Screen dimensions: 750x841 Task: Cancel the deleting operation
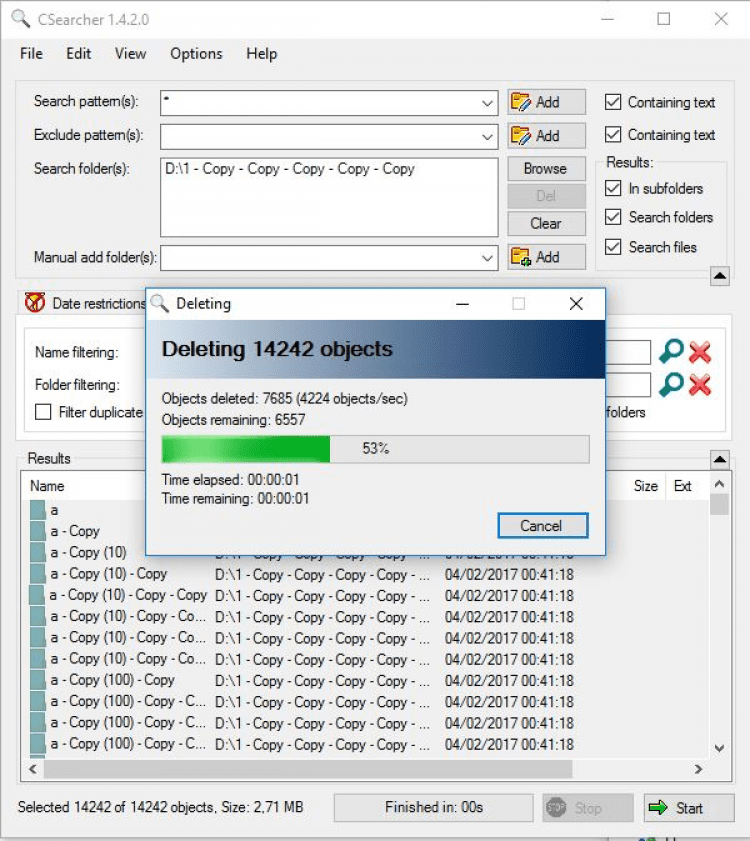(x=541, y=526)
